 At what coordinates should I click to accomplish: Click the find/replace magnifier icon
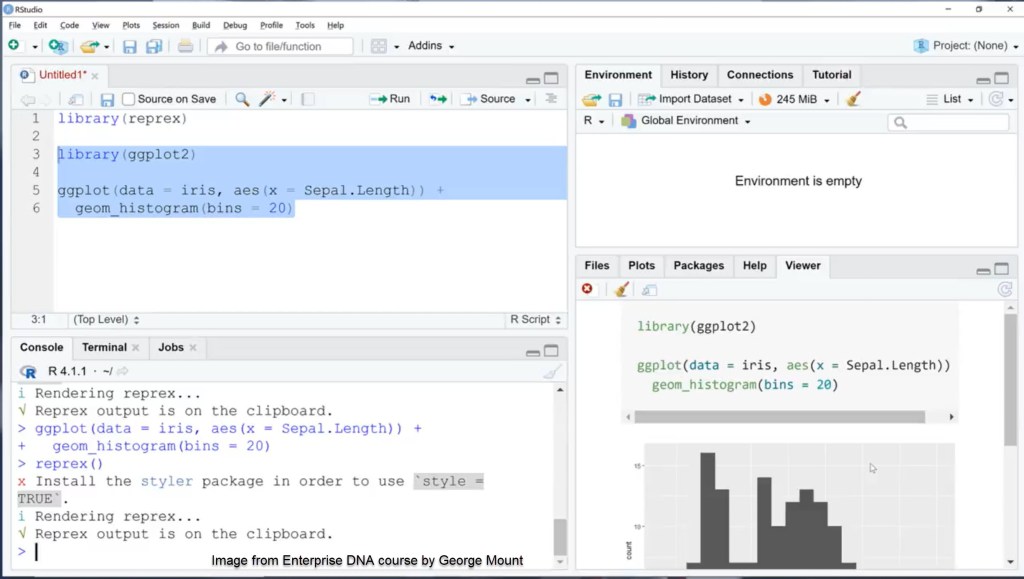tap(242, 99)
